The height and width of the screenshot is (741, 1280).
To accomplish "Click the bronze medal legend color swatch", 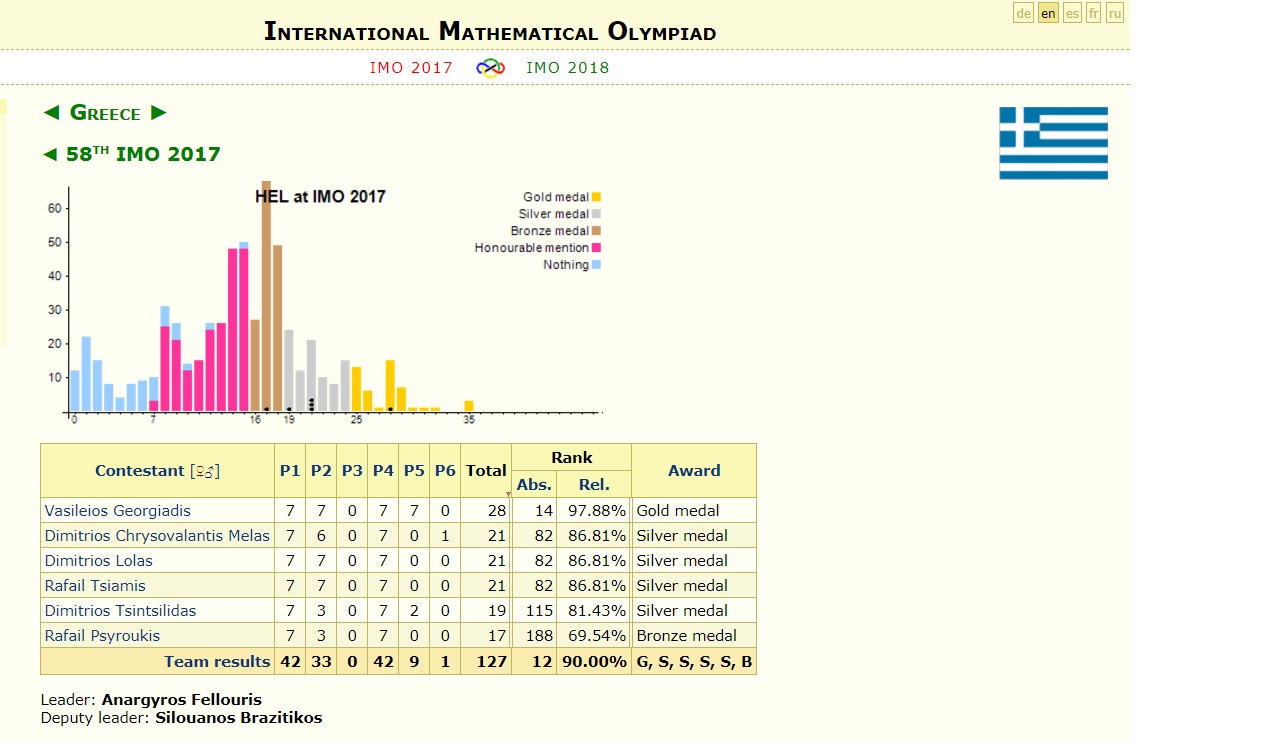I will 596,231.
